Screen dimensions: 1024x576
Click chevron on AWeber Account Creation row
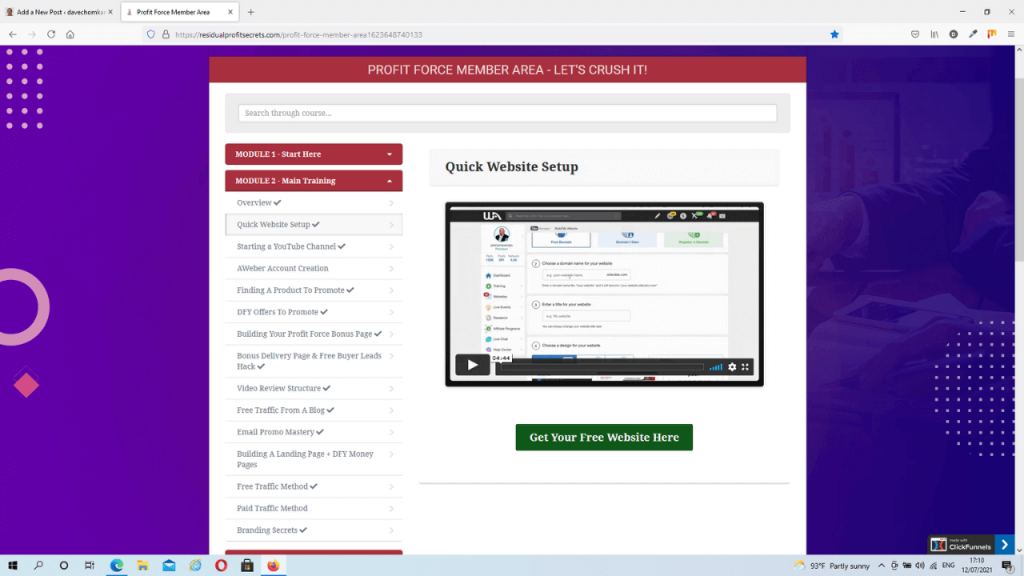pyautogui.click(x=391, y=268)
